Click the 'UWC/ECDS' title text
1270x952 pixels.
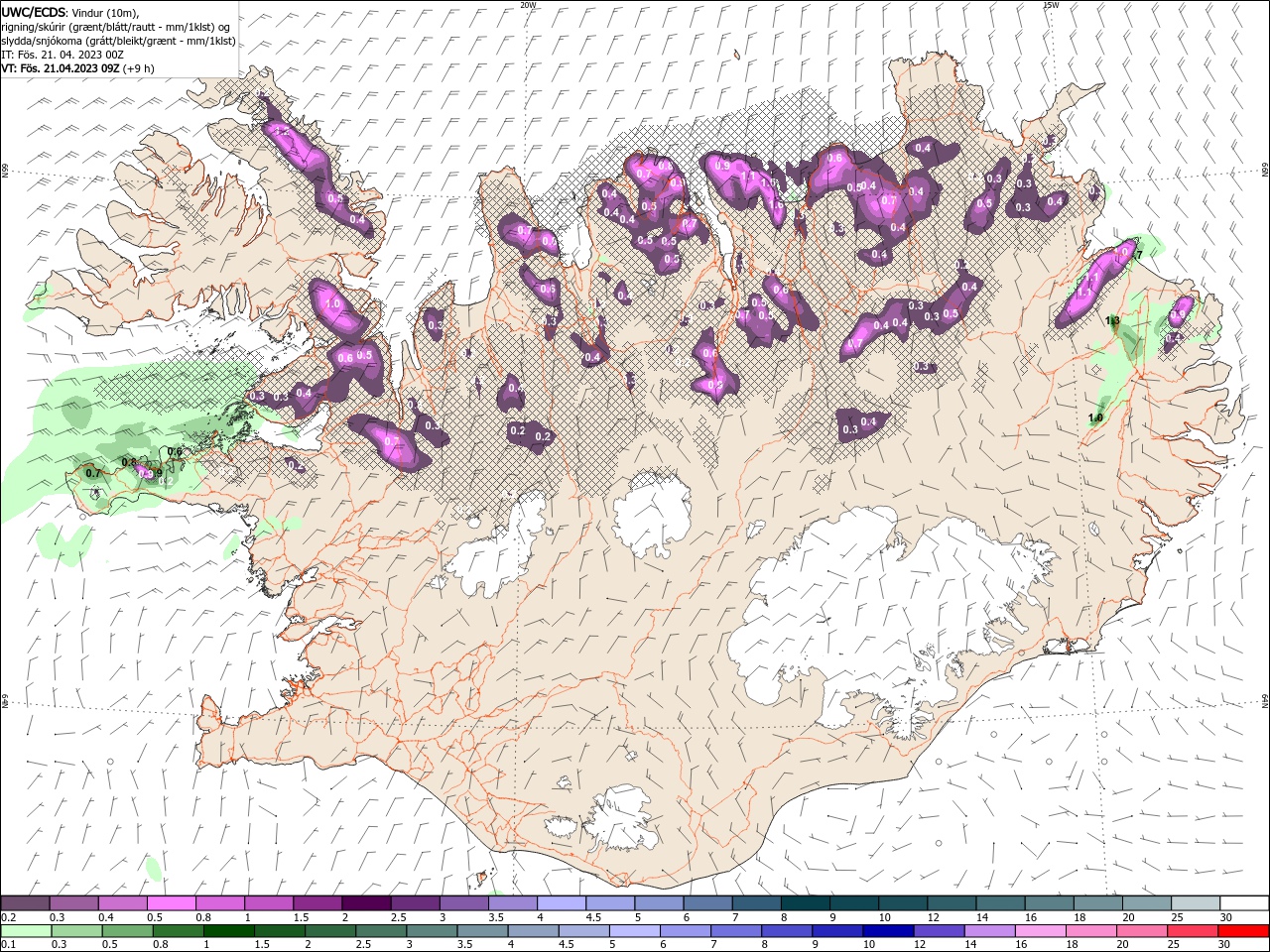pyautogui.click(x=34, y=11)
